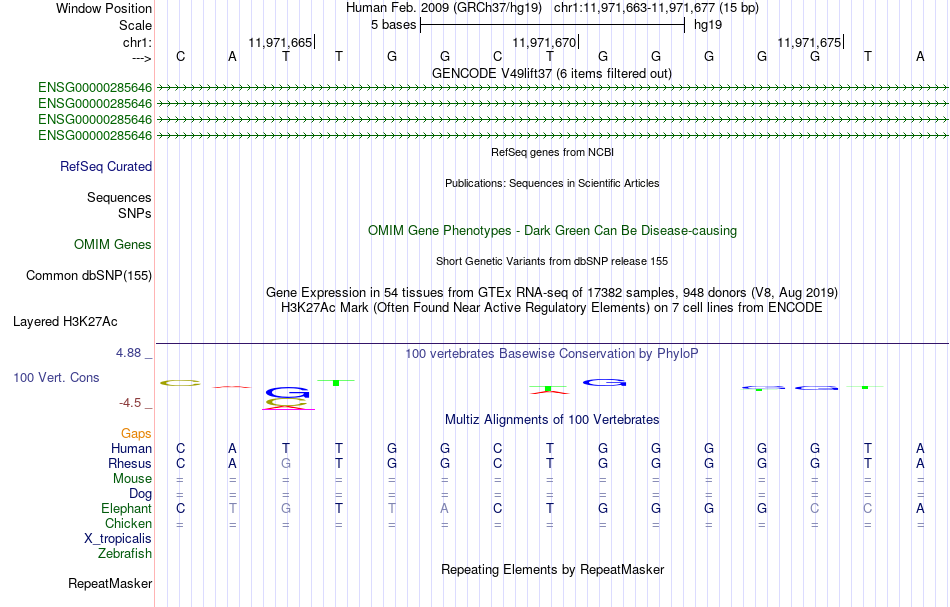Open the RepeatMasker side label
Image resolution: width=950 pixels, height=607 pixels.
[110, 583]
